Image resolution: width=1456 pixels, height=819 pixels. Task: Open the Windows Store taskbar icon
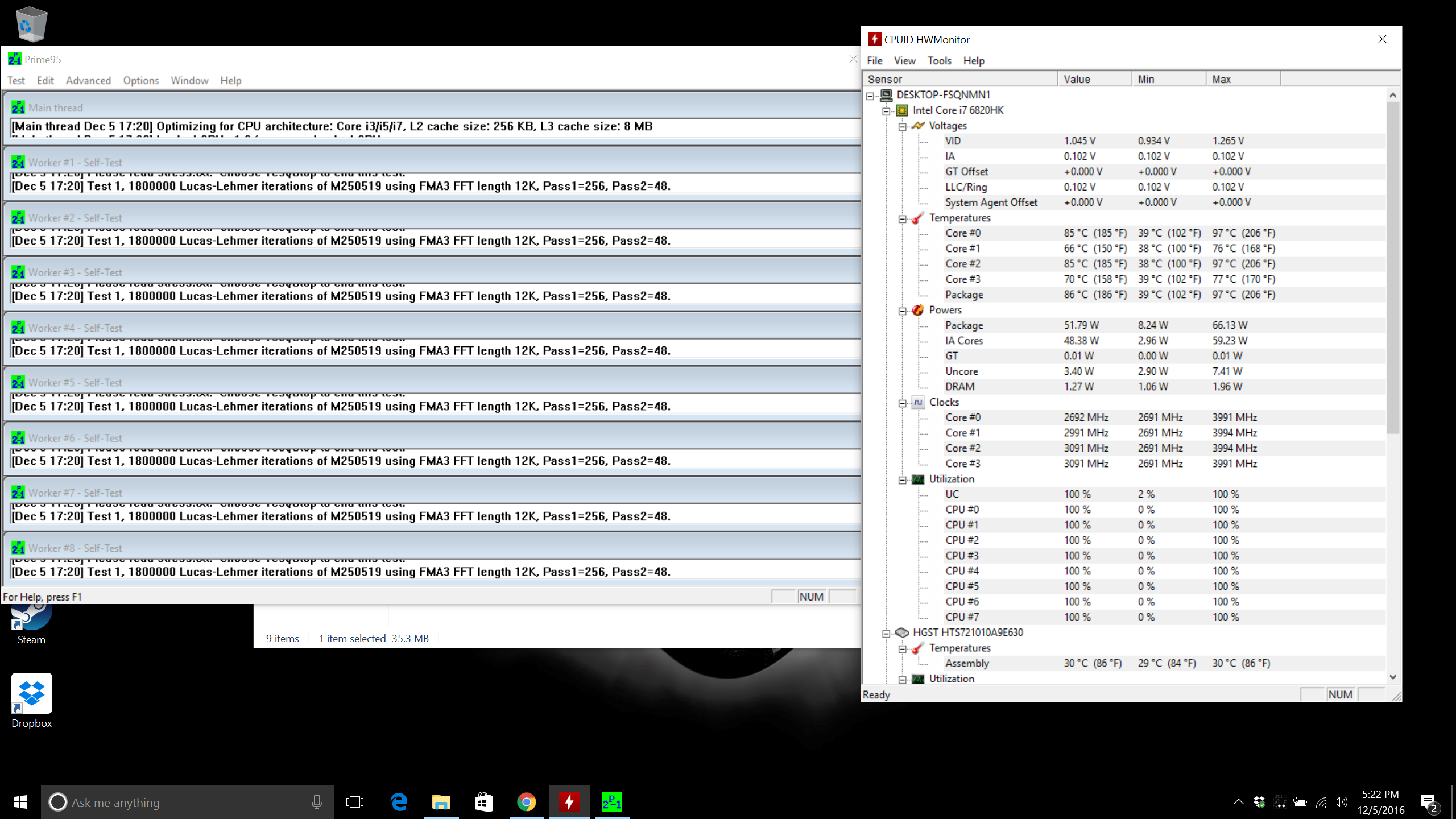pos(484,802)
